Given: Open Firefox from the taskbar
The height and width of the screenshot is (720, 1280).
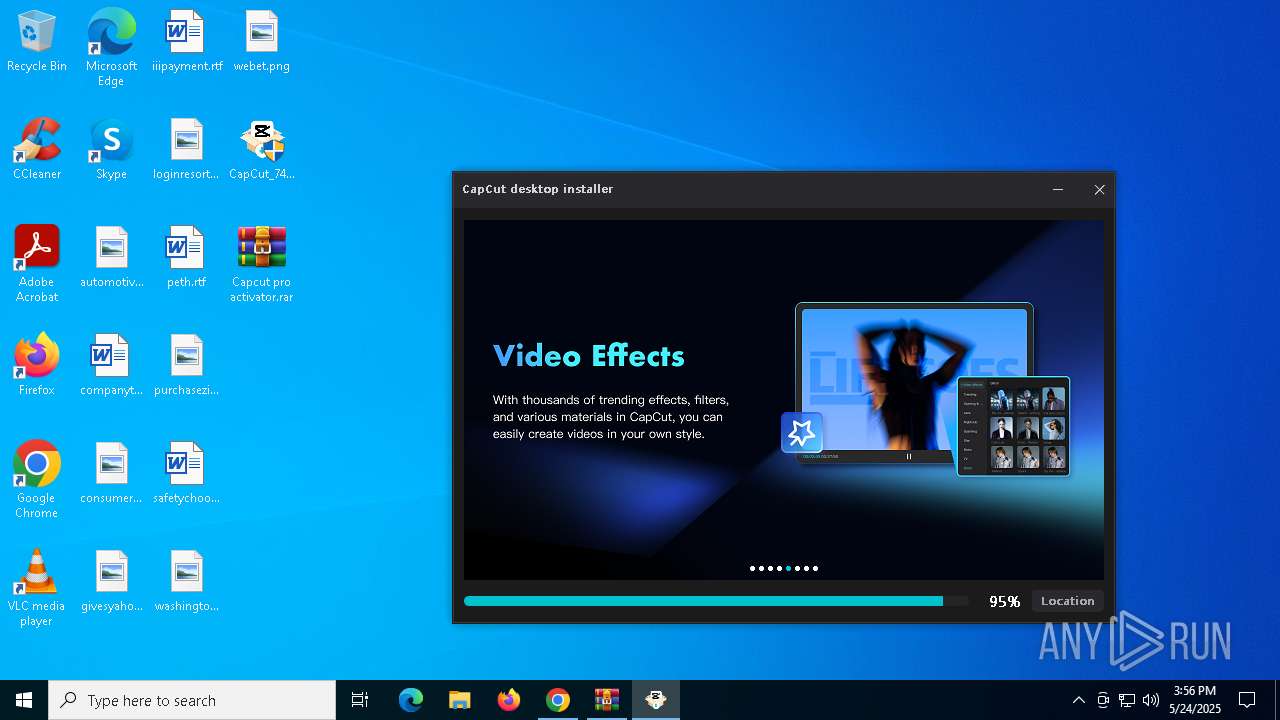Looking at the screenshot, I should [509, 700].
